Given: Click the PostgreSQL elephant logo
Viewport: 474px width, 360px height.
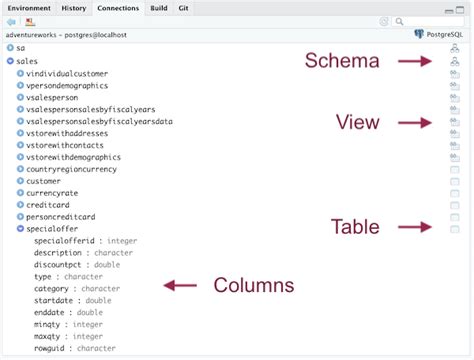Looking at the screenshot, I should [x=419, y=34].
